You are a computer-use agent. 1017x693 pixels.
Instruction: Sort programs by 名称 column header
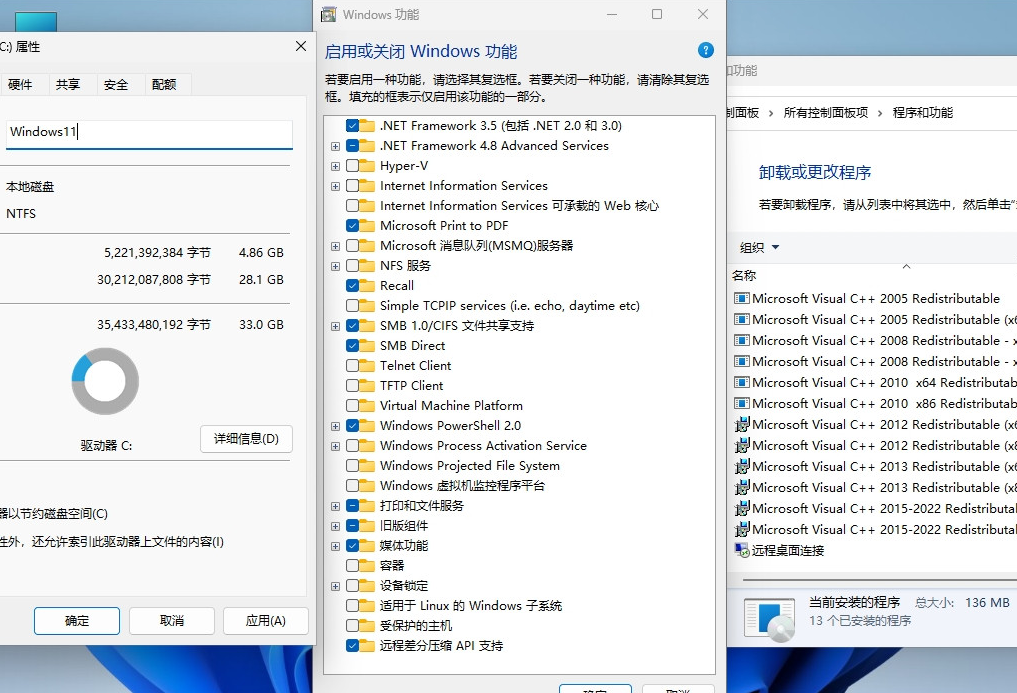(x=744, y=275)
